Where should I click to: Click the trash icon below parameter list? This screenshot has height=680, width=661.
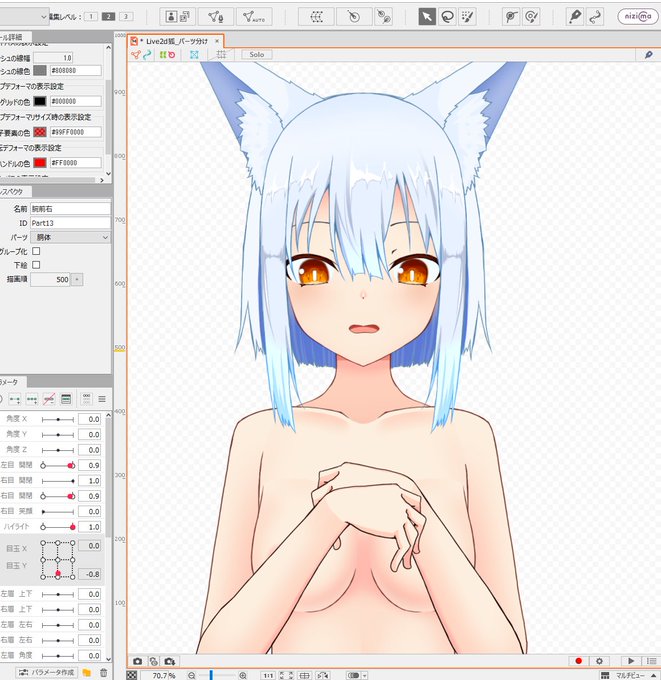104,673
